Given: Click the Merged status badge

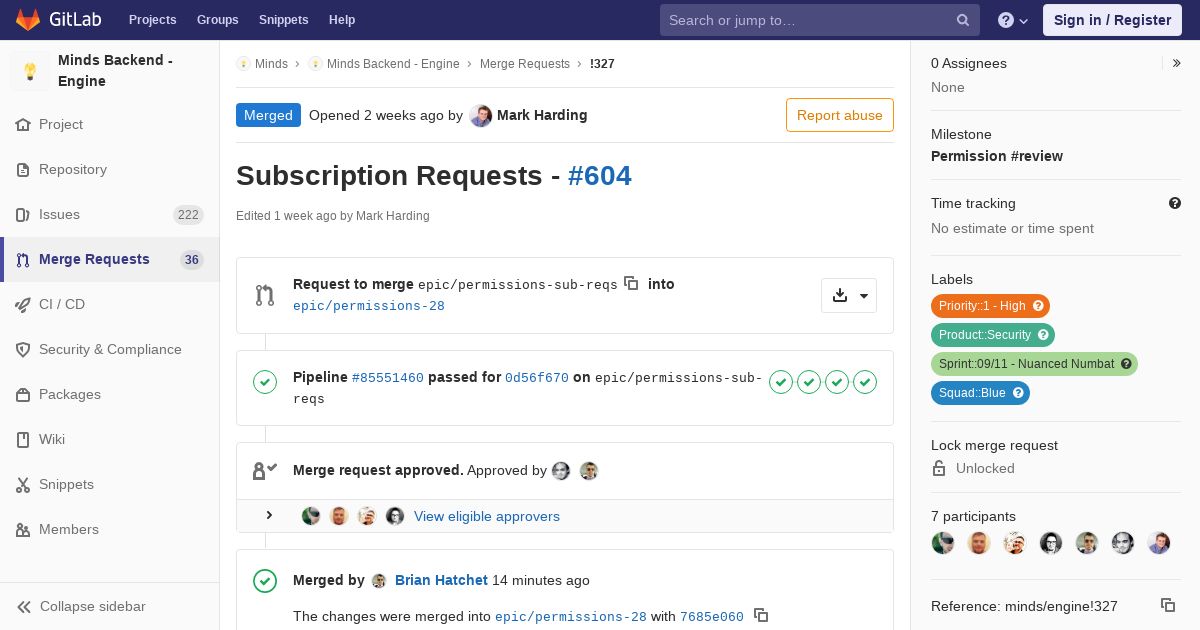Looking at the screenshot, I should coord(268,115).
